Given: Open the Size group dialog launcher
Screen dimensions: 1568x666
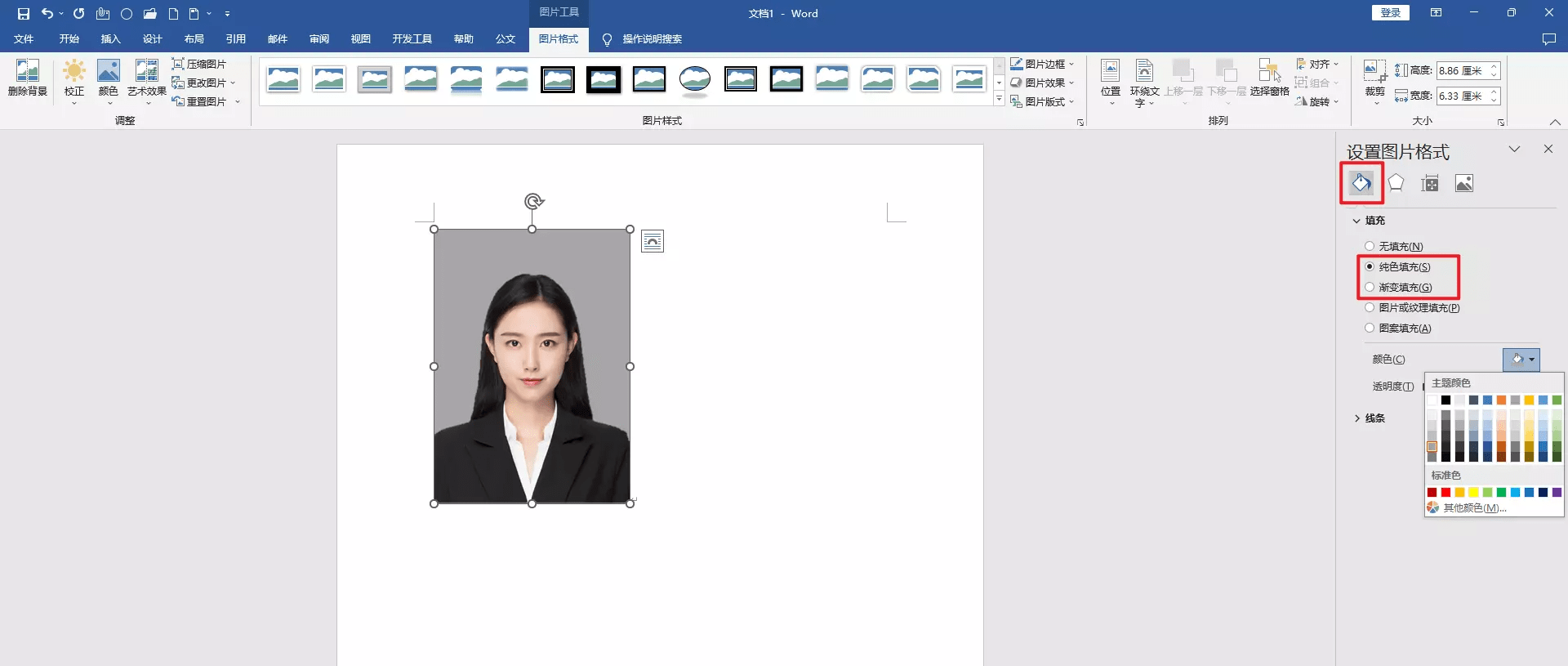Looking at the screenshot, I should [x=1500, y=123].
